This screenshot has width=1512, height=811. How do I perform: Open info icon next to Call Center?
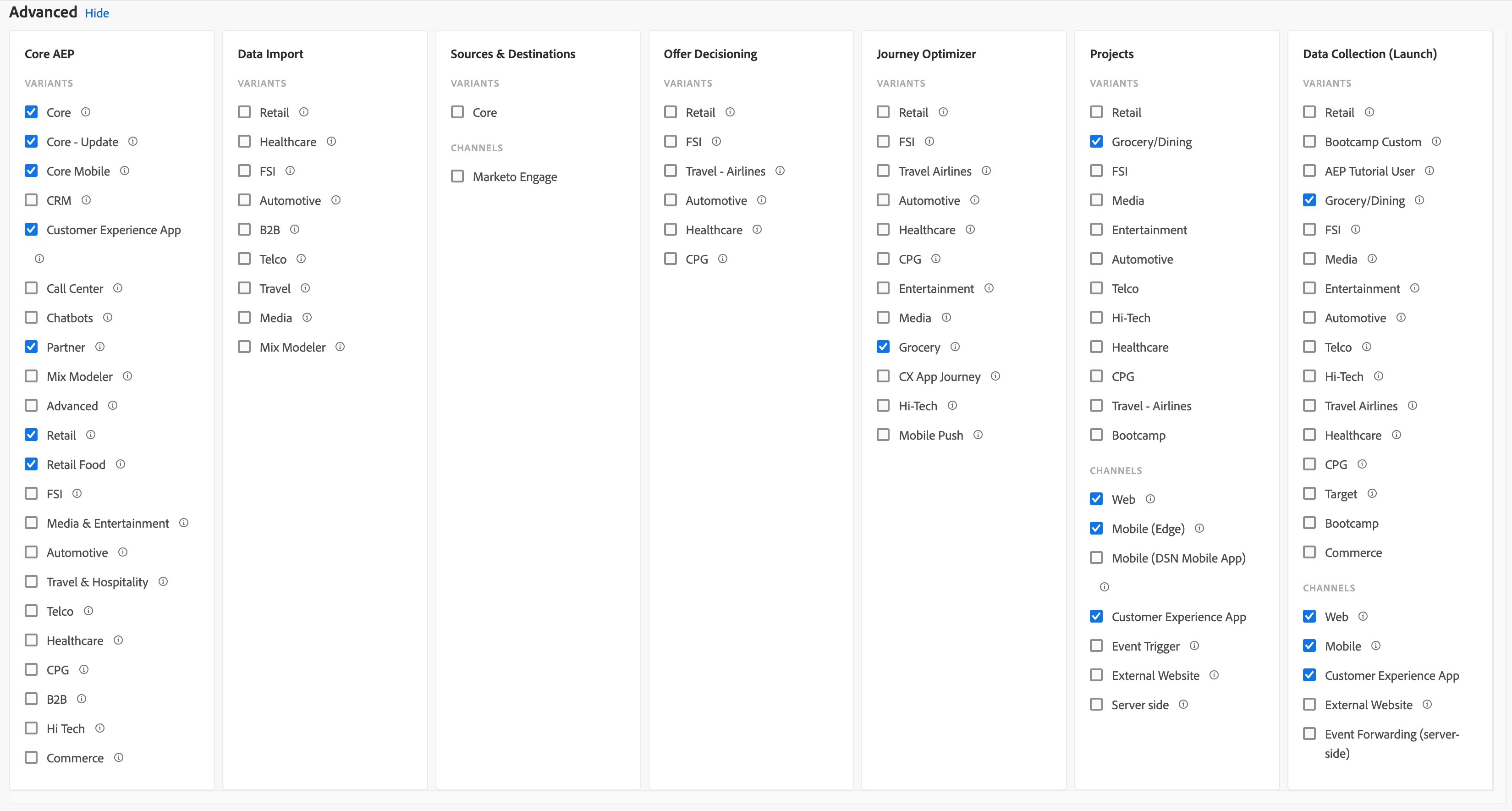(x=118, y=288)
